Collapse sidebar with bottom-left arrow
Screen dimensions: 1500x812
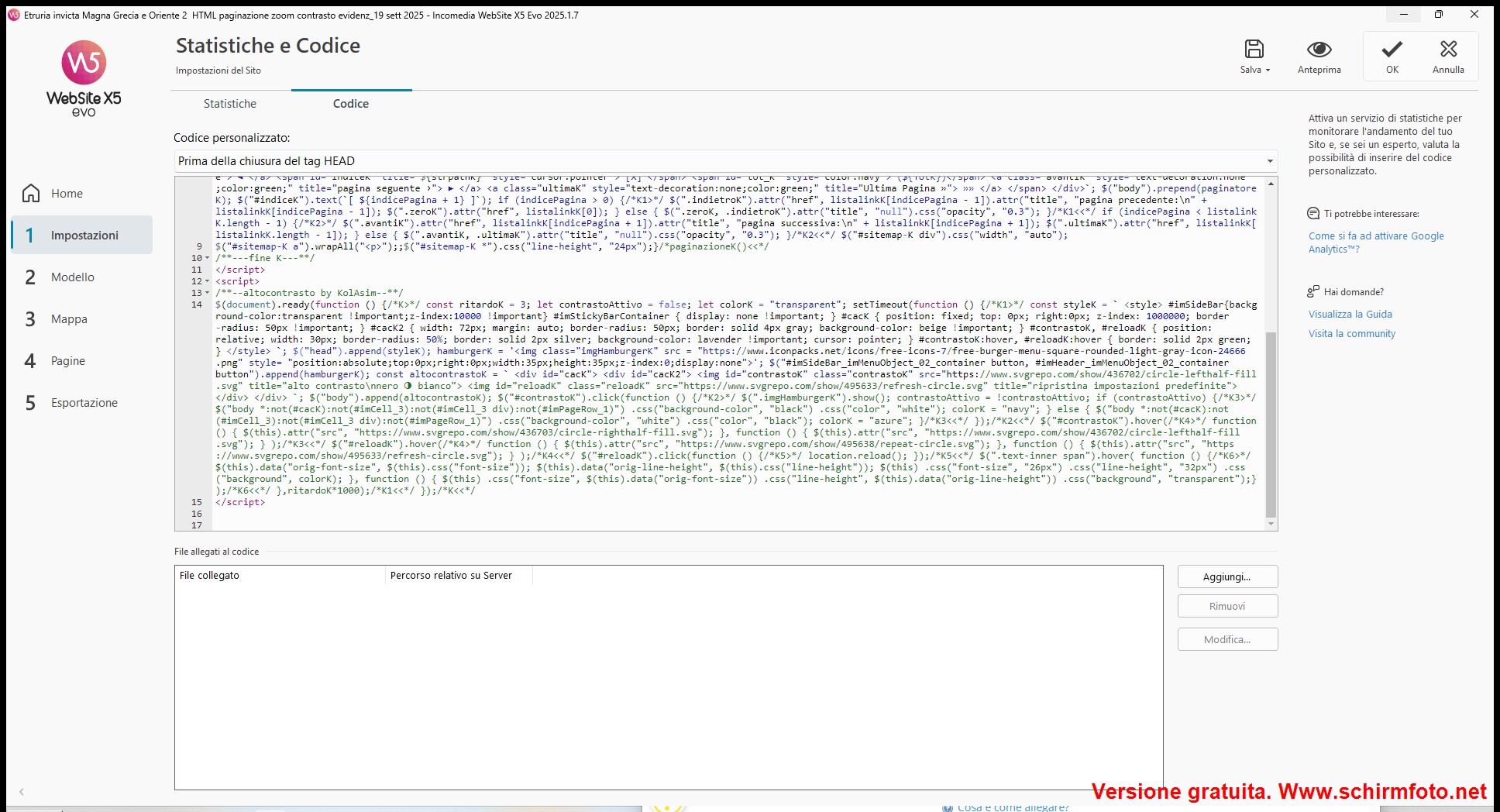[x=22, y=792]
